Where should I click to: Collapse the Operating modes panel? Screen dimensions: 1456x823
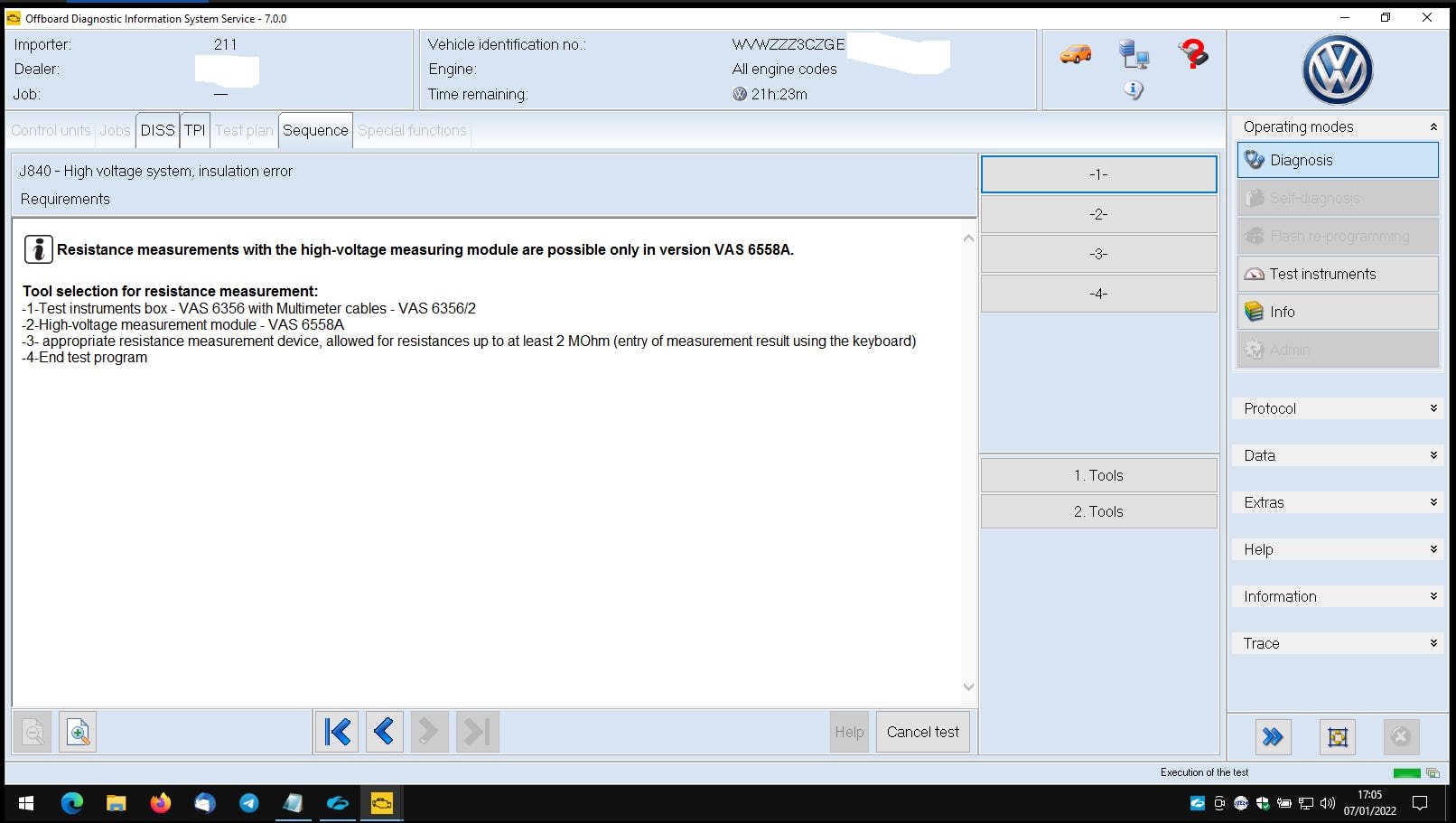pyautogui.click(x=1433, y=127)
